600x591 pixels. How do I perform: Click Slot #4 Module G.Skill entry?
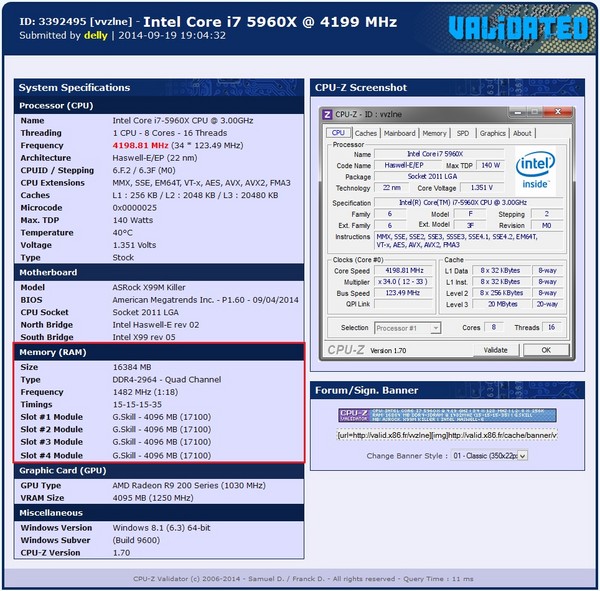click(161, 455)
